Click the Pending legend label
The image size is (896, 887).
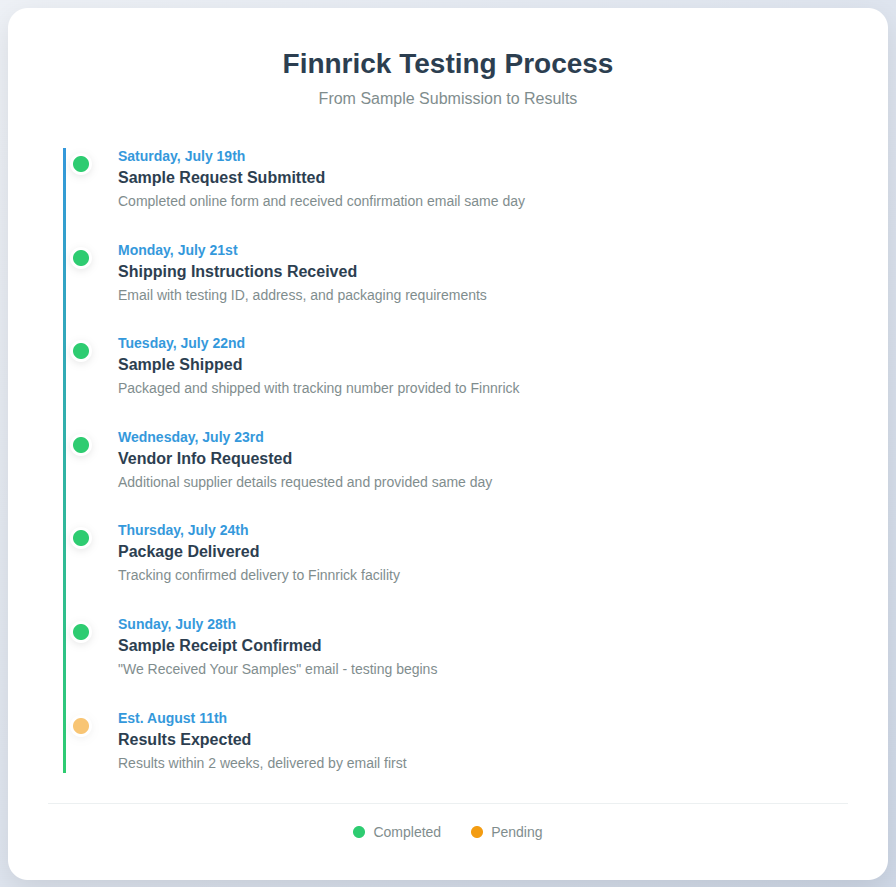tap(517, 832)
